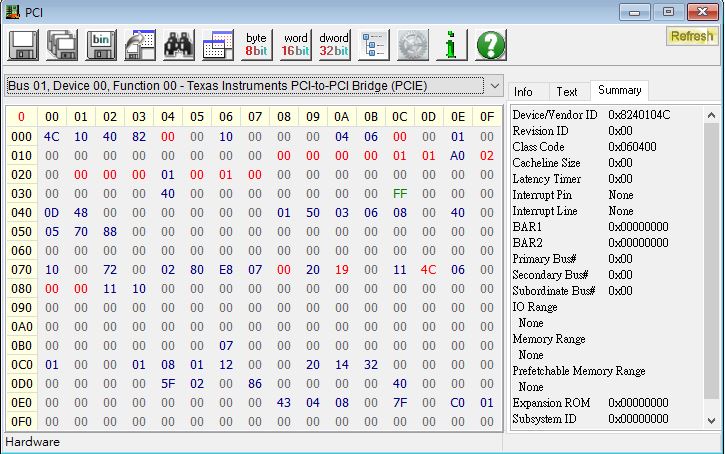Click the Summary panel scrollbar thumb
This screenshot has width=725, height=454.
[x=711, y=261]
